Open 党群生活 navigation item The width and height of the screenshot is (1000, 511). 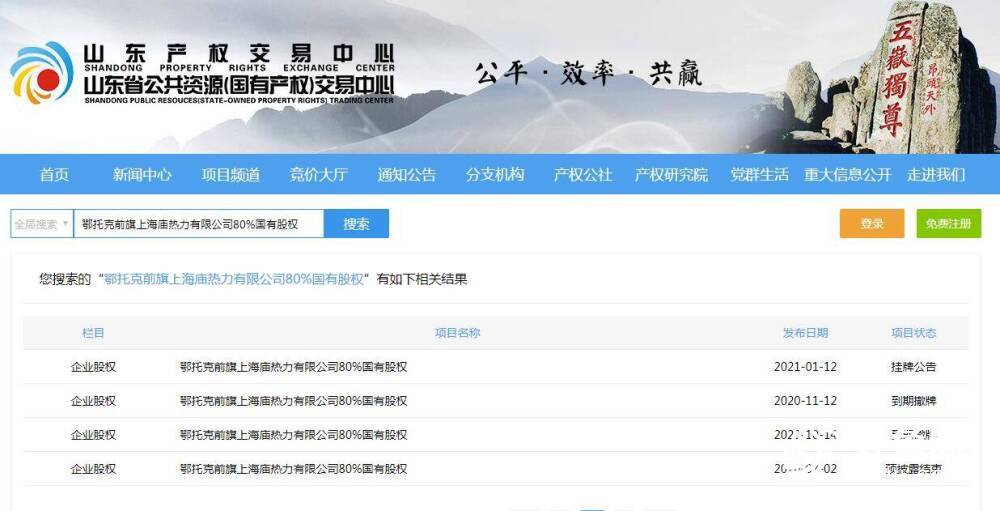(760, 175)
